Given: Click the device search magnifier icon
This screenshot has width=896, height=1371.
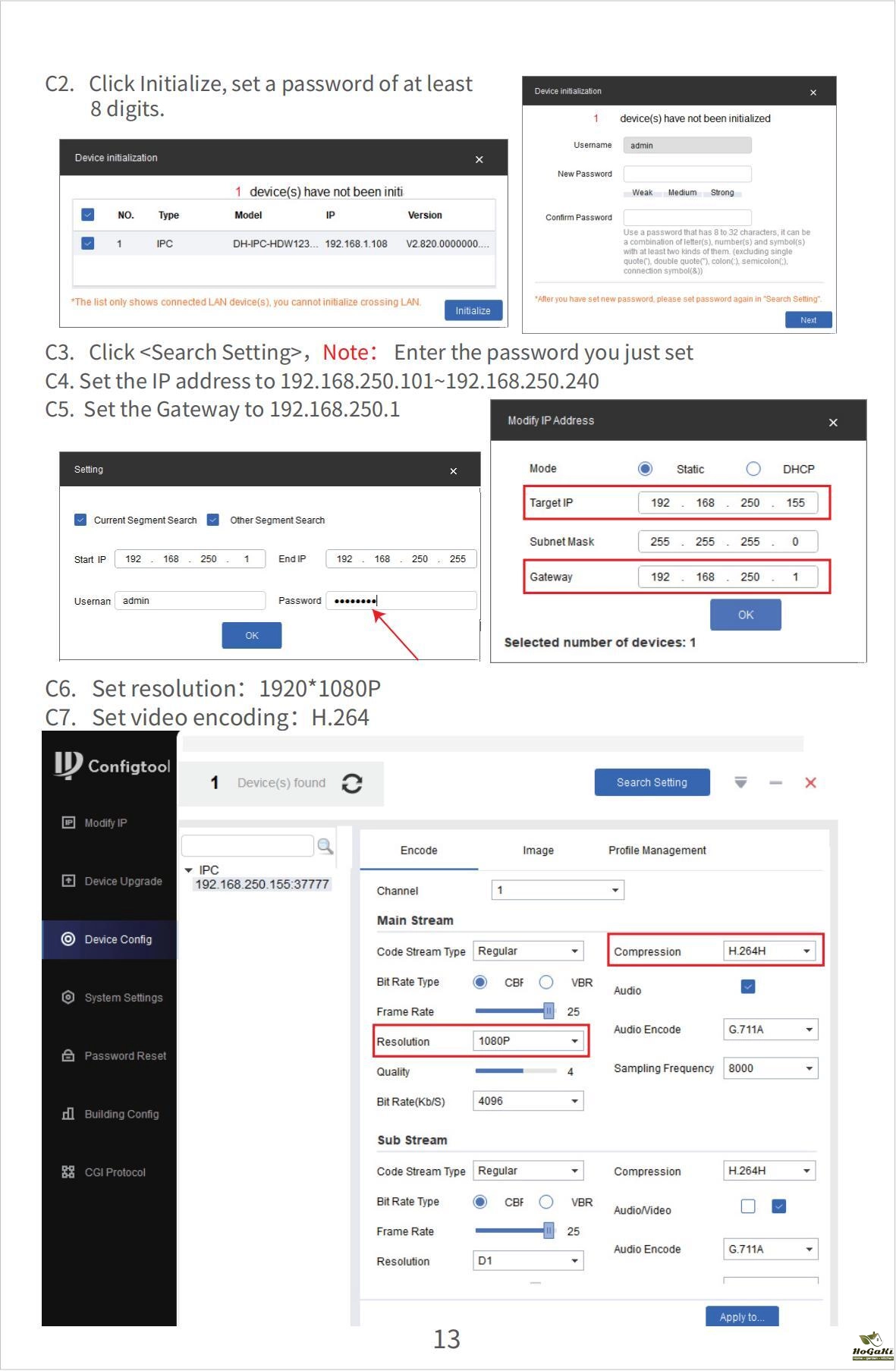Looking at the screenshot, I should tap(325, 846).
